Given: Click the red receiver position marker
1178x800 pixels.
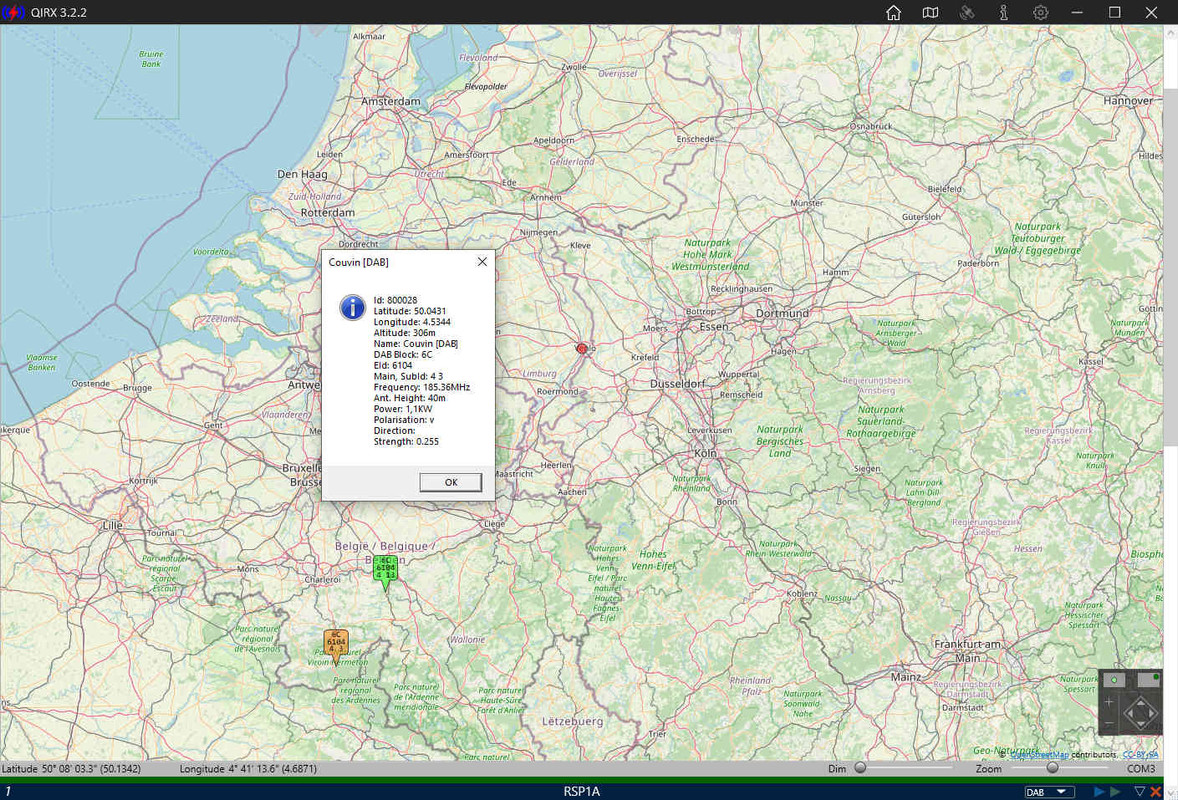Looking at the screenshot, I should point(581,349).
